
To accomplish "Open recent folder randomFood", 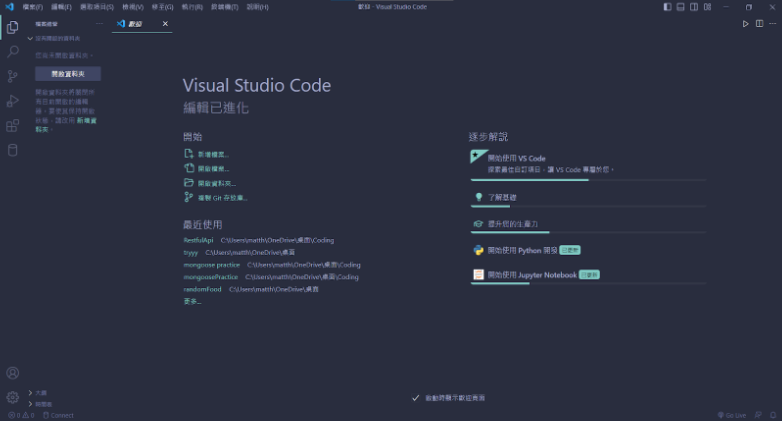I will tap(202, 289).
